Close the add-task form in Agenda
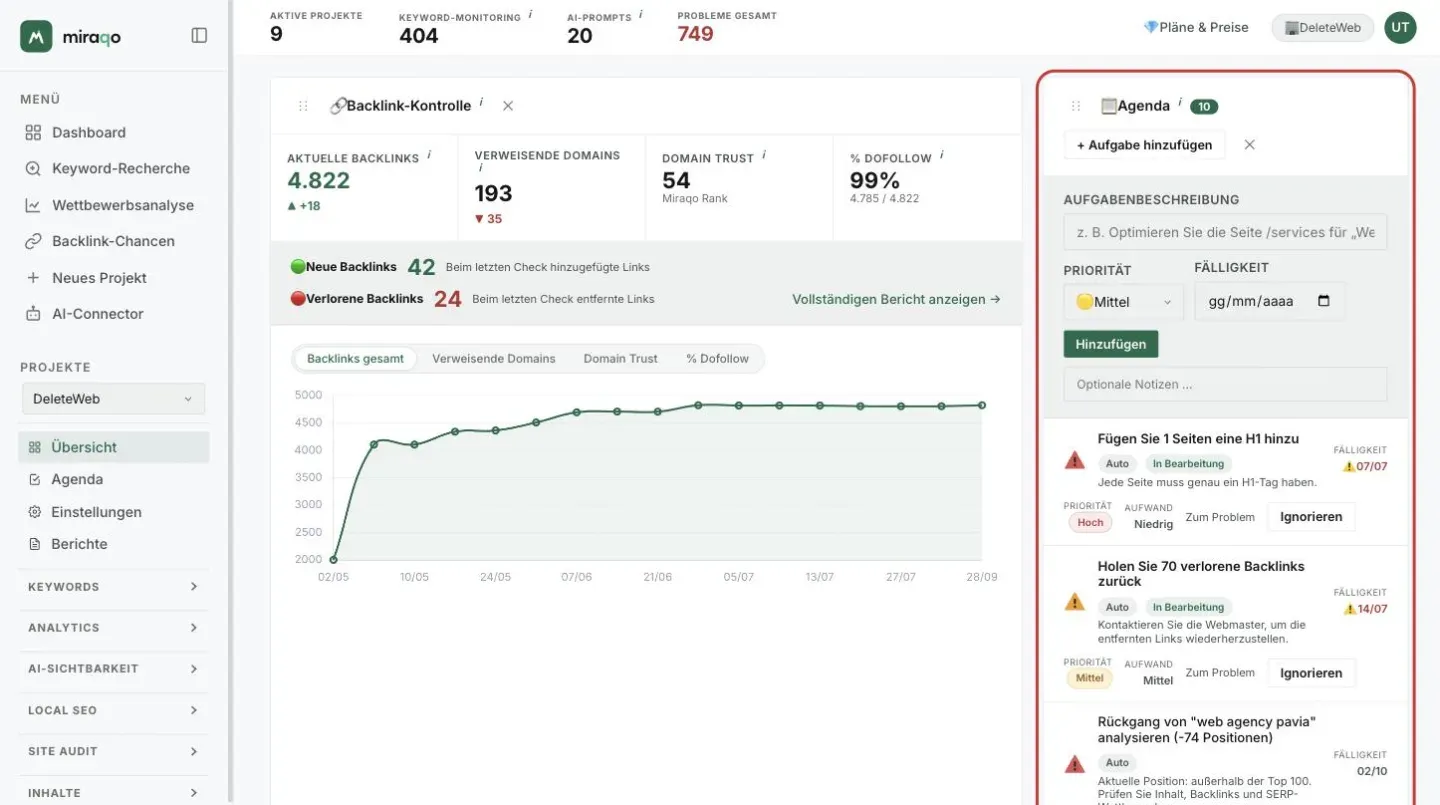Viewport: 1440px width, 805px height. 1249,145
